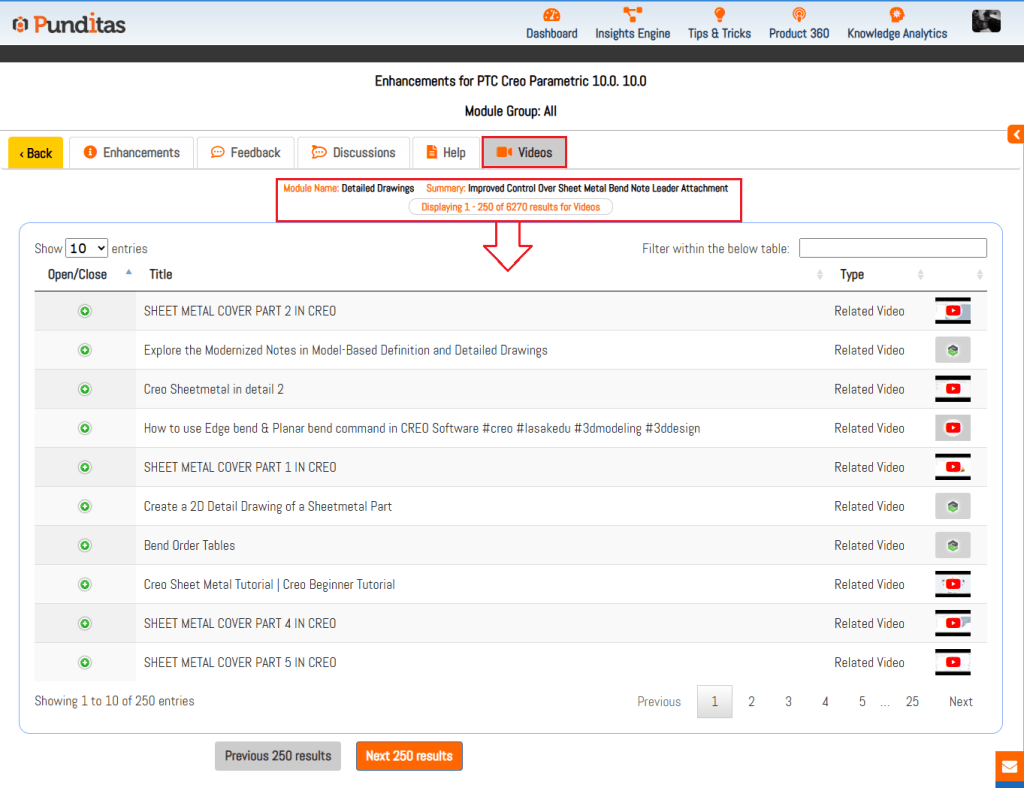Click the Next 250 results button

tap(409, 756)
